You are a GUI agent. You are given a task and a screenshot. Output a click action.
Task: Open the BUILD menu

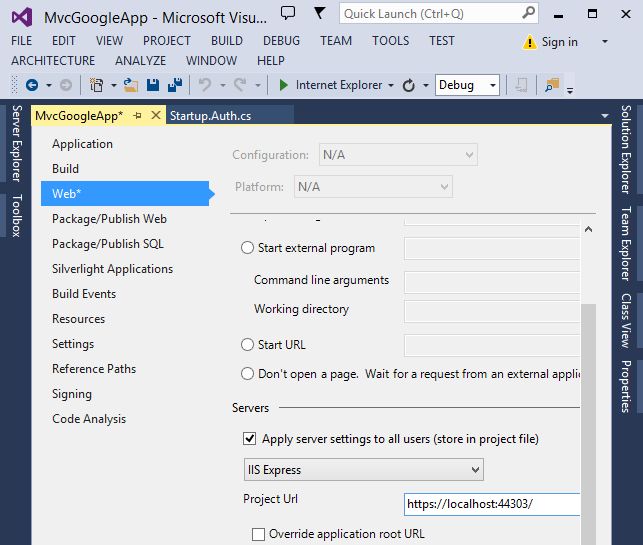click(227, 41)
